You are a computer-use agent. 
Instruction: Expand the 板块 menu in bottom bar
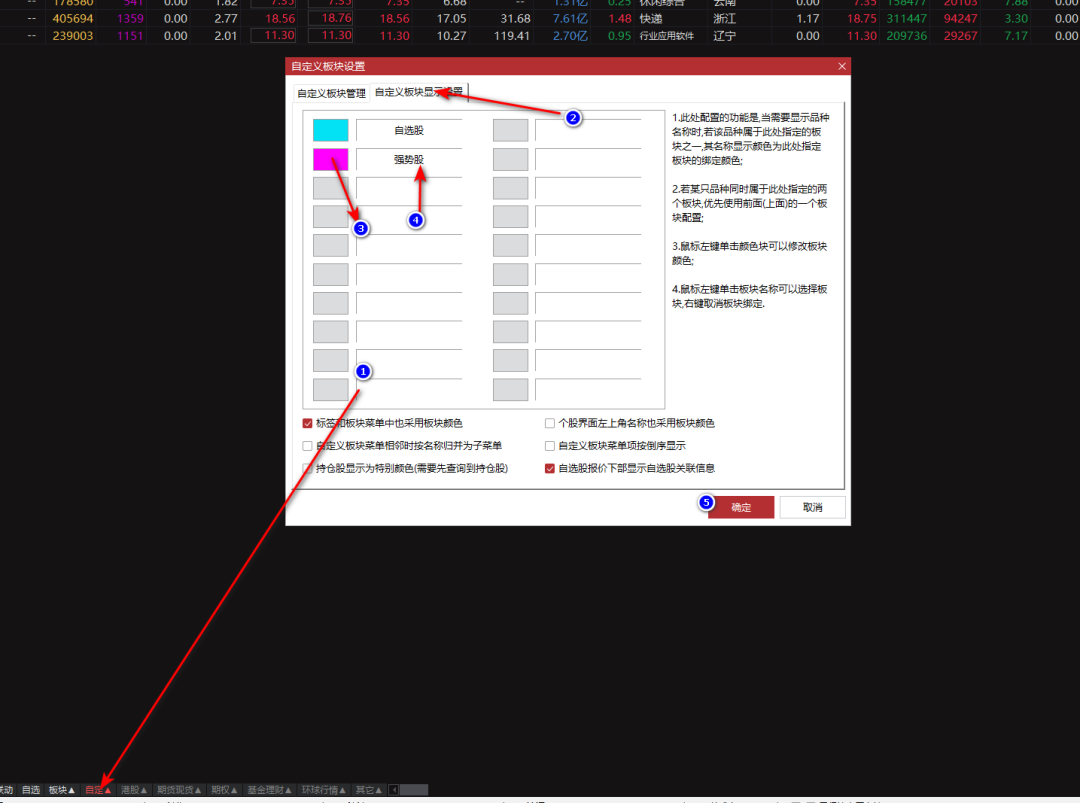tap(62, 790)
